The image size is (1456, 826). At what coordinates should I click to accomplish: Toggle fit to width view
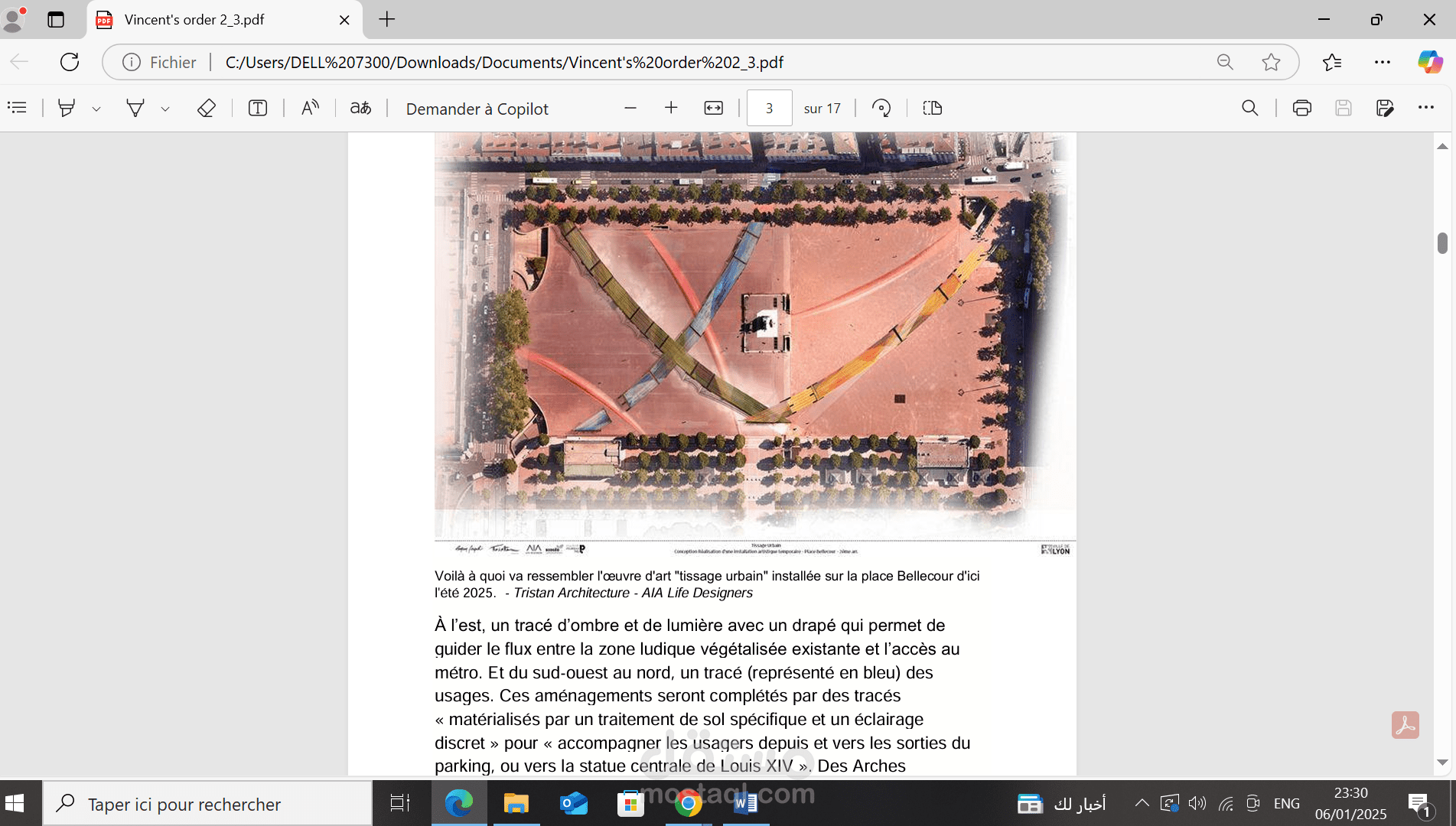713,108
